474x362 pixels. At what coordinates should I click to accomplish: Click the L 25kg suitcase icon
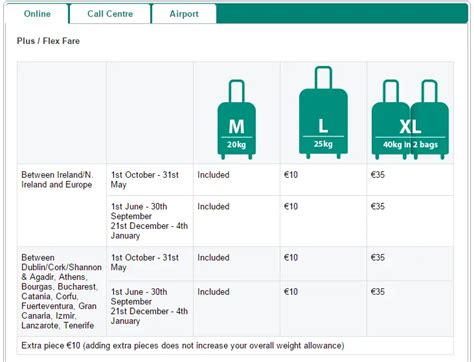323,113
